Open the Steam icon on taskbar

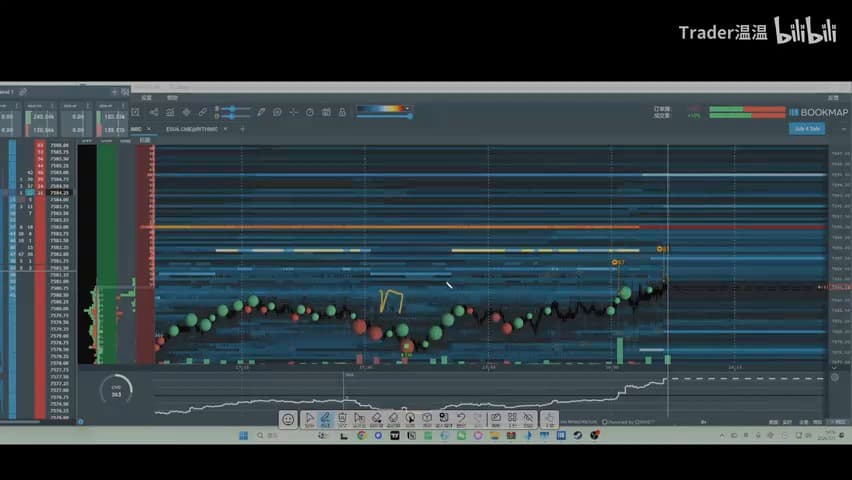point(578,435)
